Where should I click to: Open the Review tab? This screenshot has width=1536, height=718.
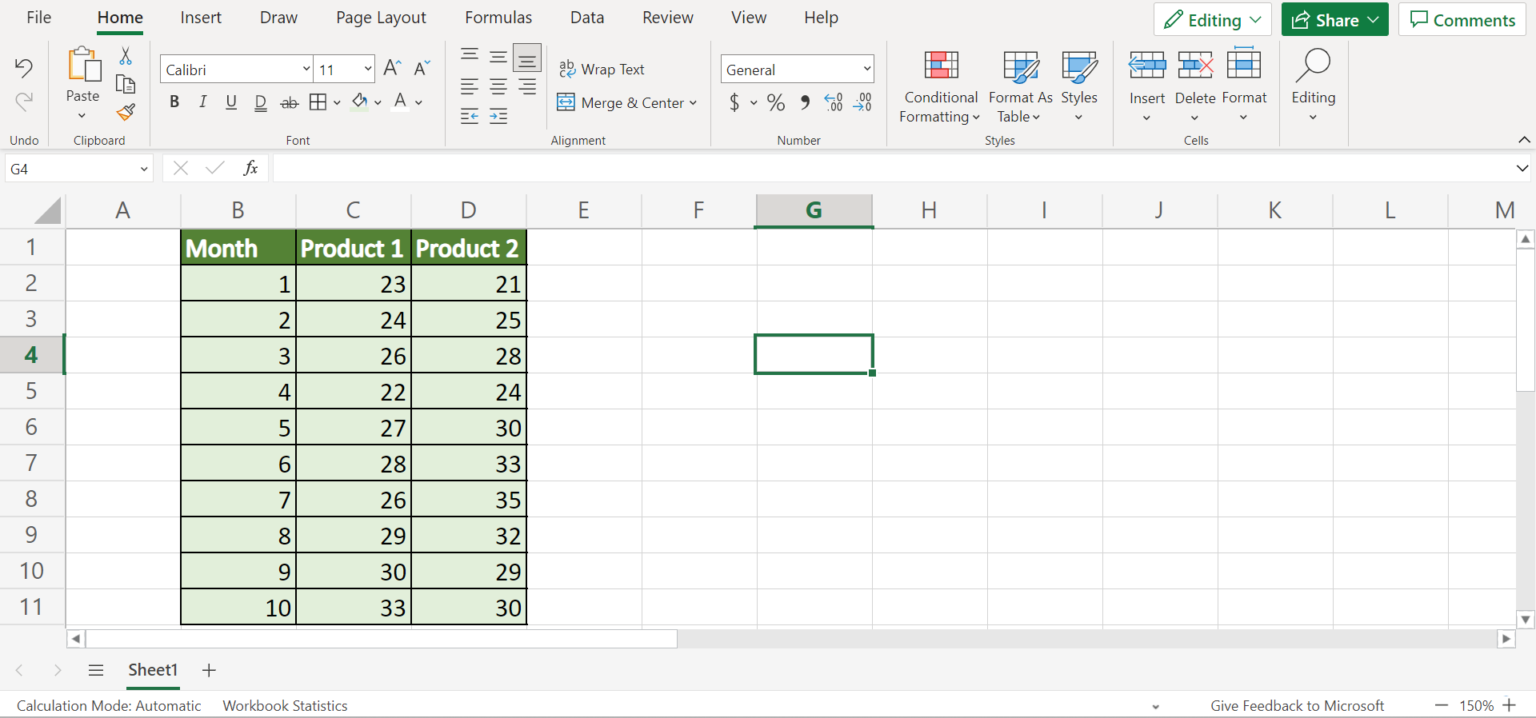click(667, 17)
